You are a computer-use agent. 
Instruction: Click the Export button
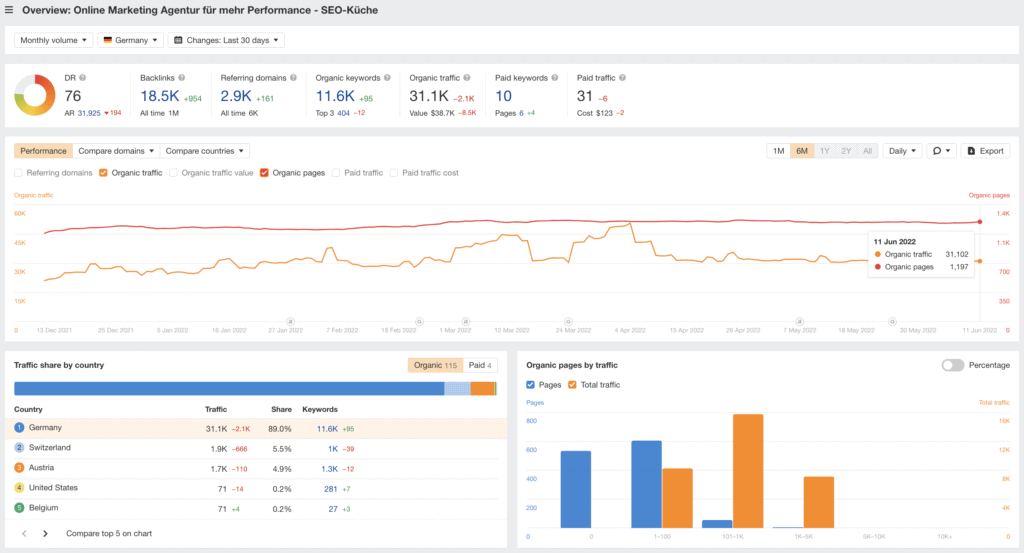(x=985, y=151)
